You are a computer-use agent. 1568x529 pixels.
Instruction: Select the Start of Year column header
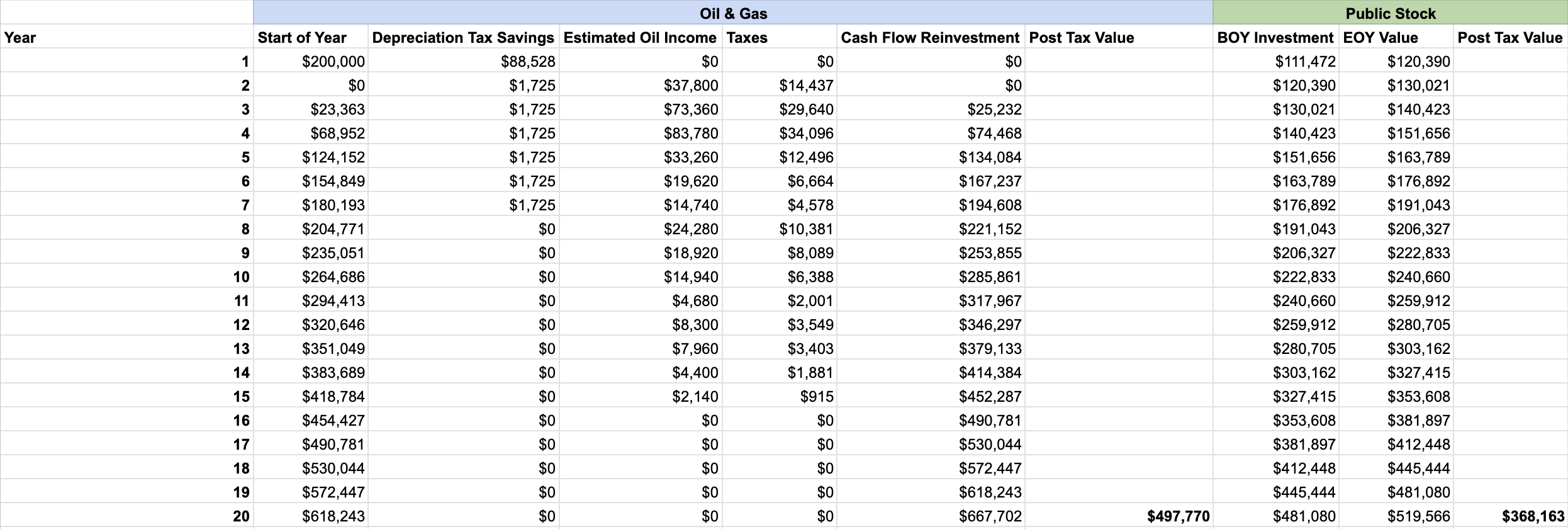point(311,38)
